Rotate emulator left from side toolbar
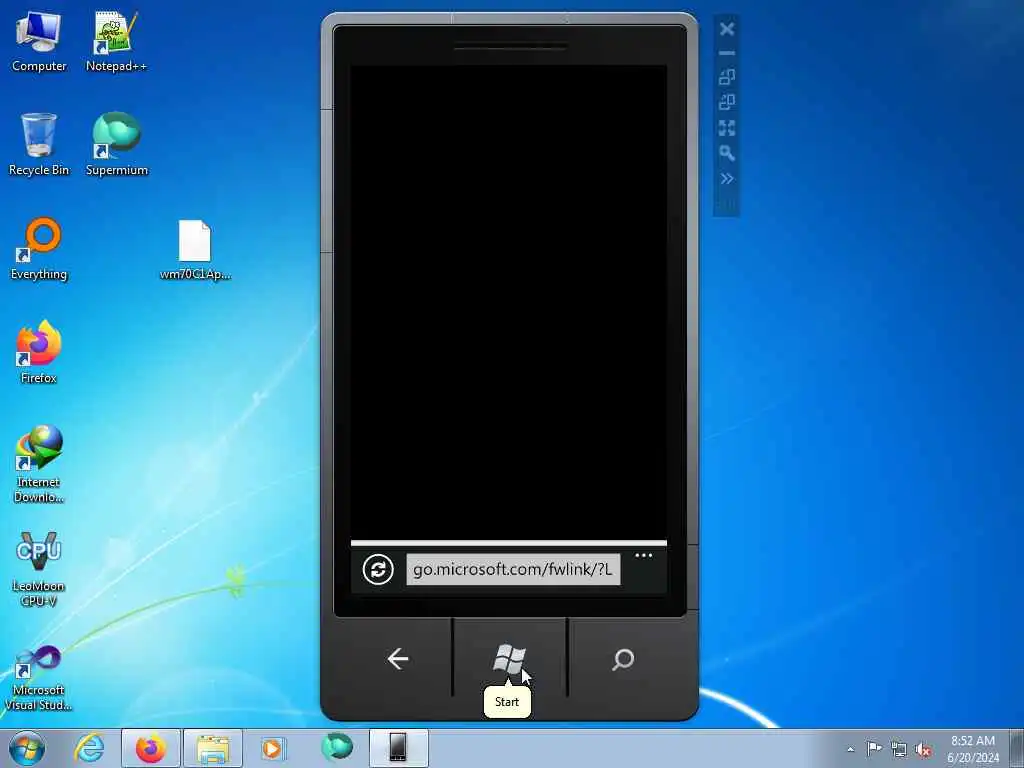 tap(727, 77)
